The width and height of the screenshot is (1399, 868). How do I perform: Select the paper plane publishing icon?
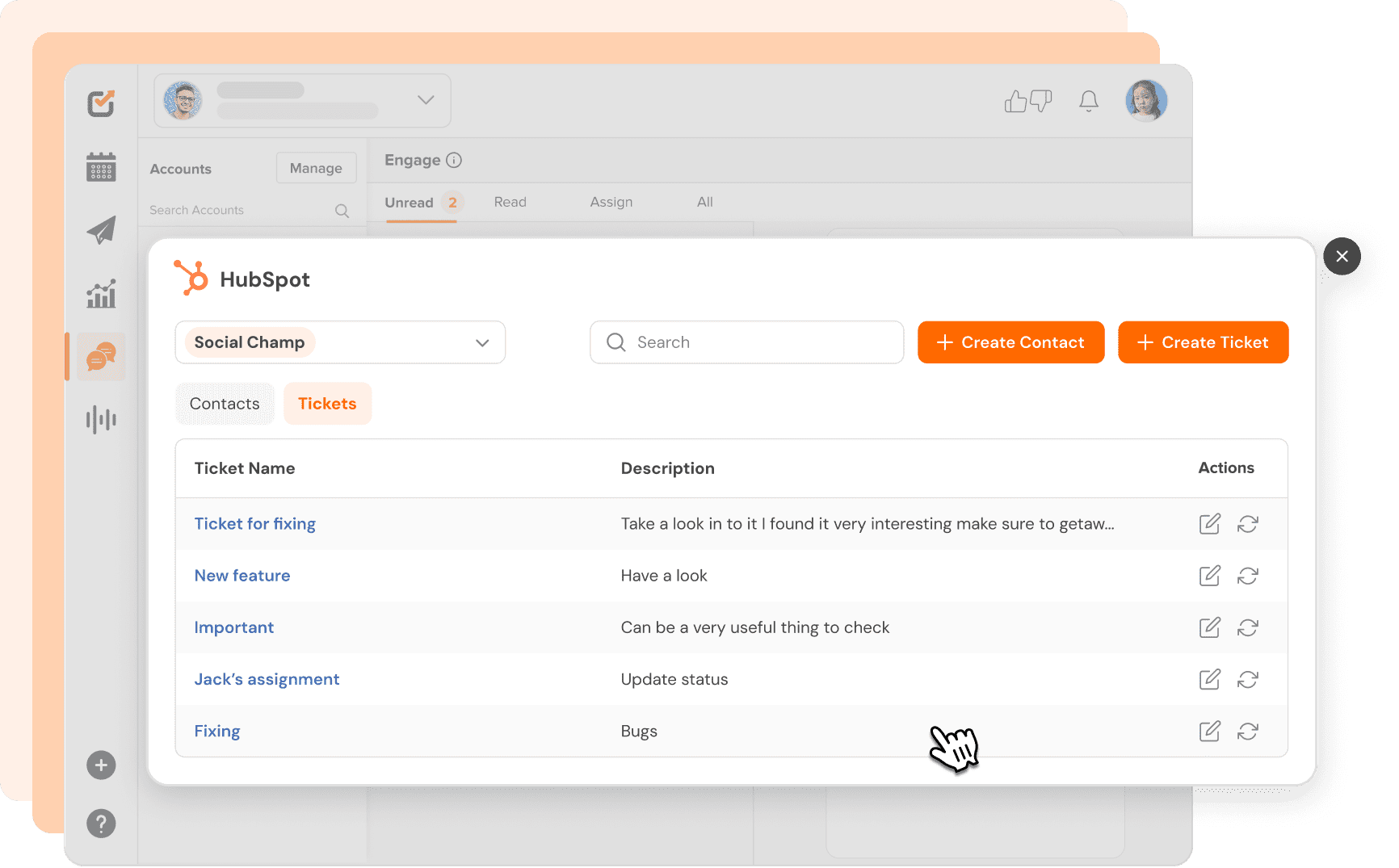[x=100, y=229]
